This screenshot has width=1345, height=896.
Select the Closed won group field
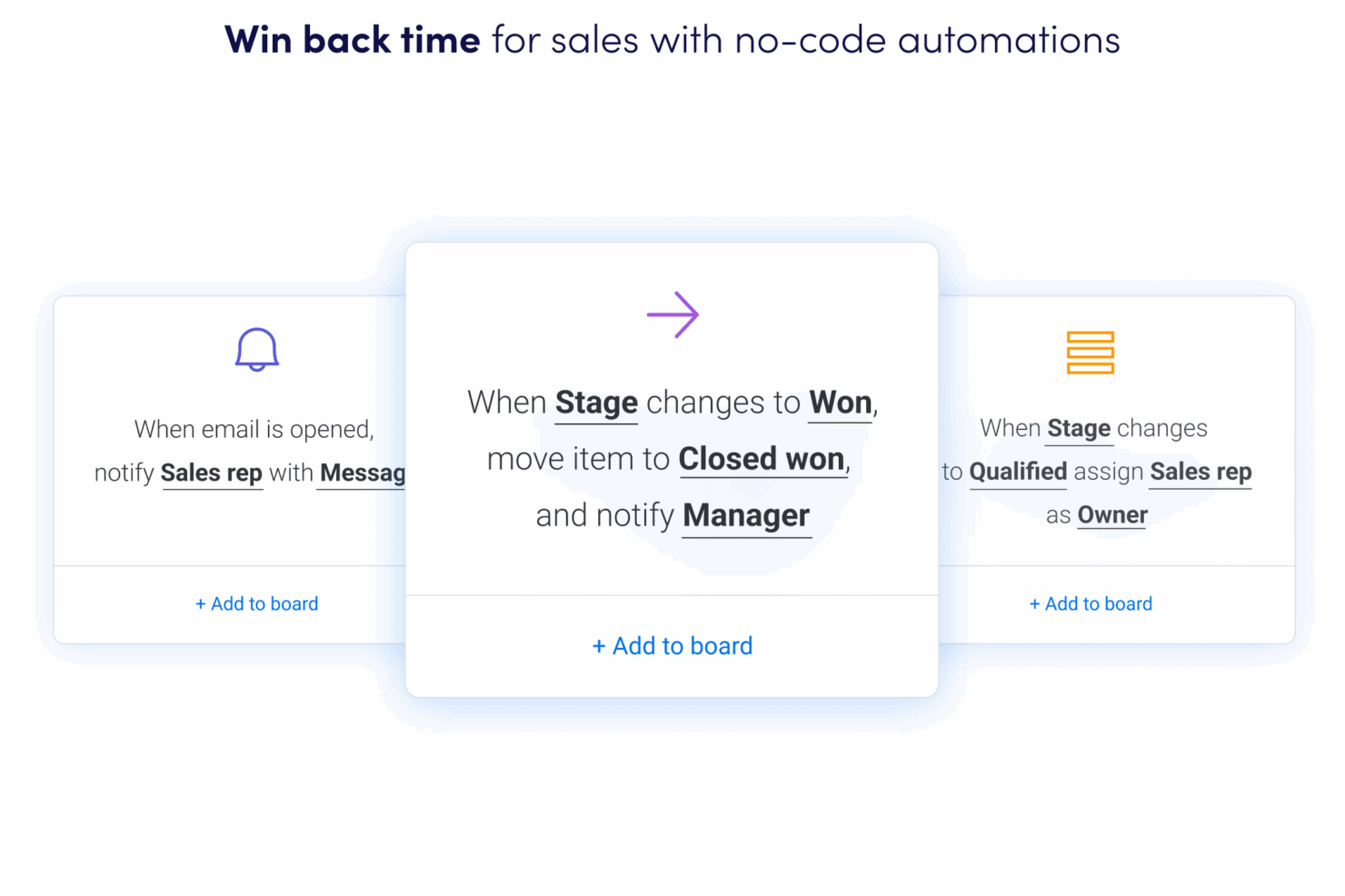click(x=762, y=460)
